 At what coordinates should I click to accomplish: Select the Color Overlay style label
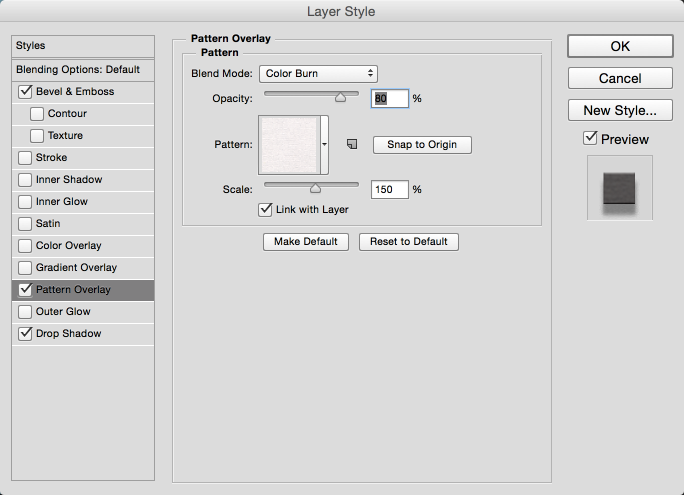tap(68, 246)
